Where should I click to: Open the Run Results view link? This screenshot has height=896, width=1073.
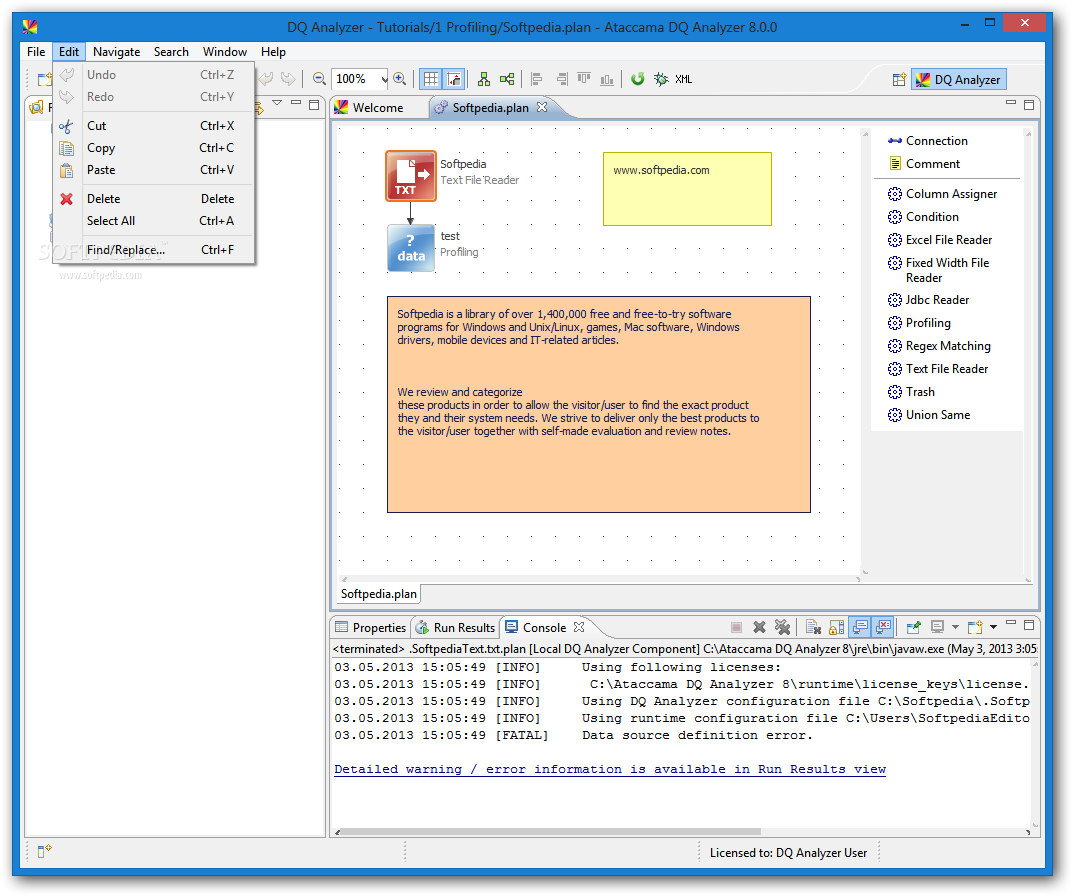pos(610,769)
